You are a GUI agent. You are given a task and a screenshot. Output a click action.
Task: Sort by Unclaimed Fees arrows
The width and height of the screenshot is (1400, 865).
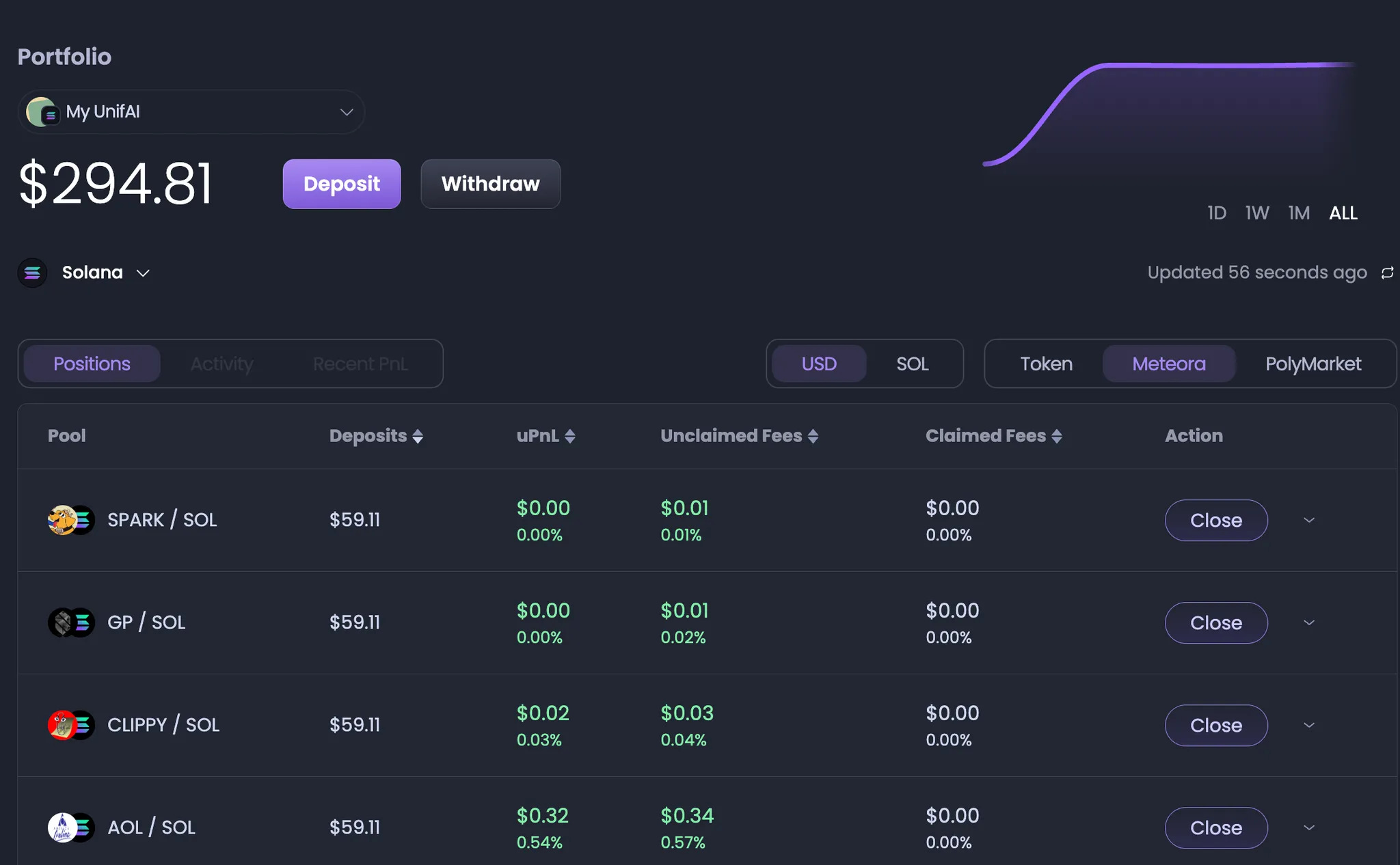[813, 437]
